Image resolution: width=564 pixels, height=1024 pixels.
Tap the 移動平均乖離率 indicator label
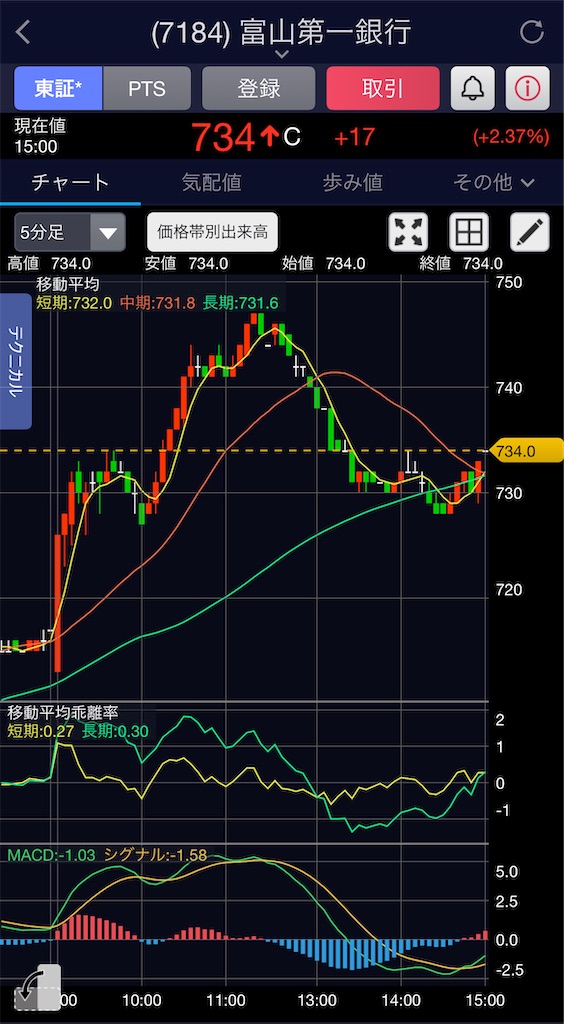(63, 712)
